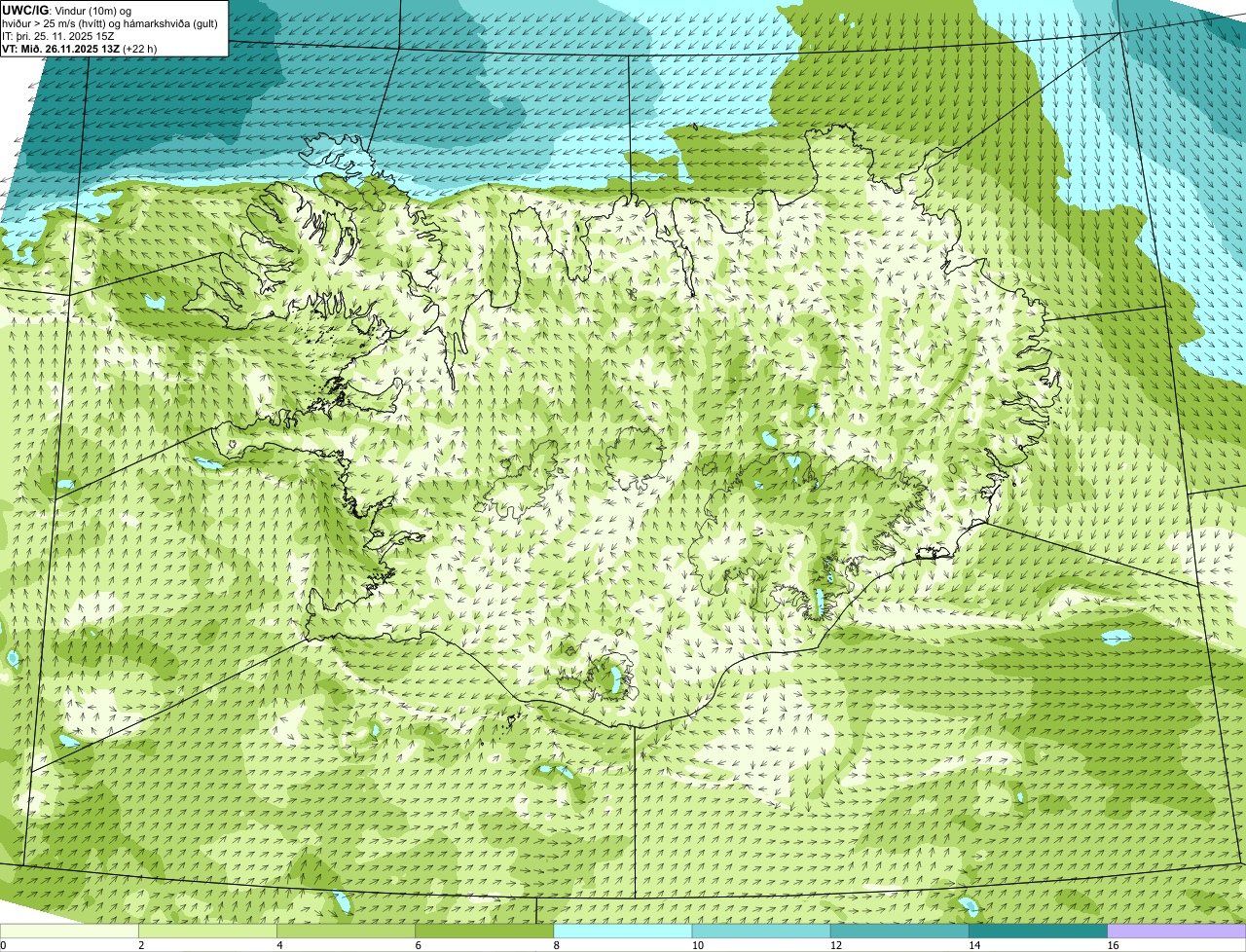Click the legend label "10"

(698, 945)
